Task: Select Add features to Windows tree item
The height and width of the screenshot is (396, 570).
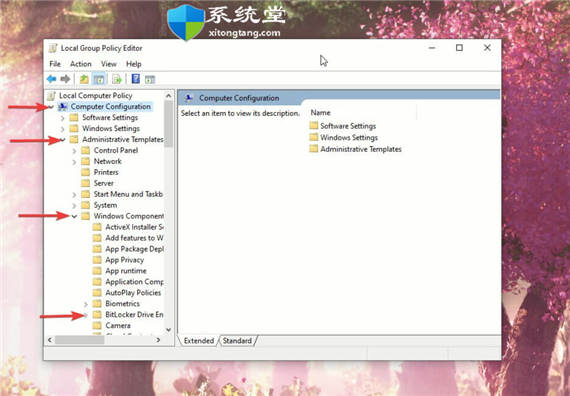Action: point(135,238)
